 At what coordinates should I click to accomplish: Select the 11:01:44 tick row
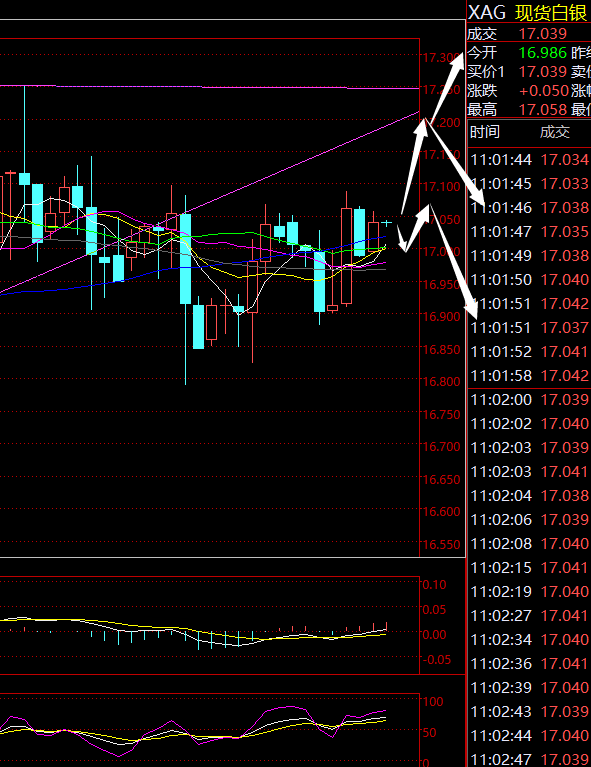coord(529,159)
